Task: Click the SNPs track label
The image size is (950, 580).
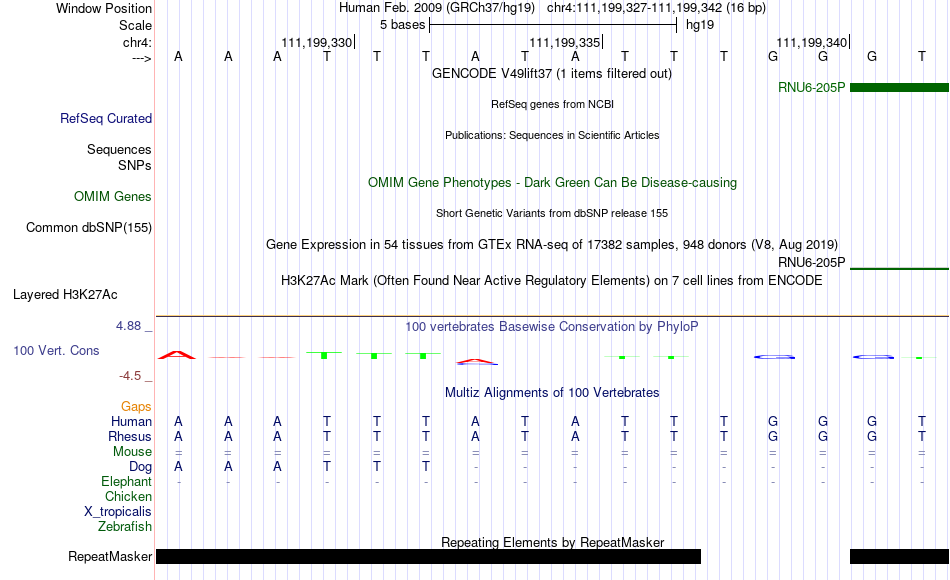Action: click(x=135, y=165)
